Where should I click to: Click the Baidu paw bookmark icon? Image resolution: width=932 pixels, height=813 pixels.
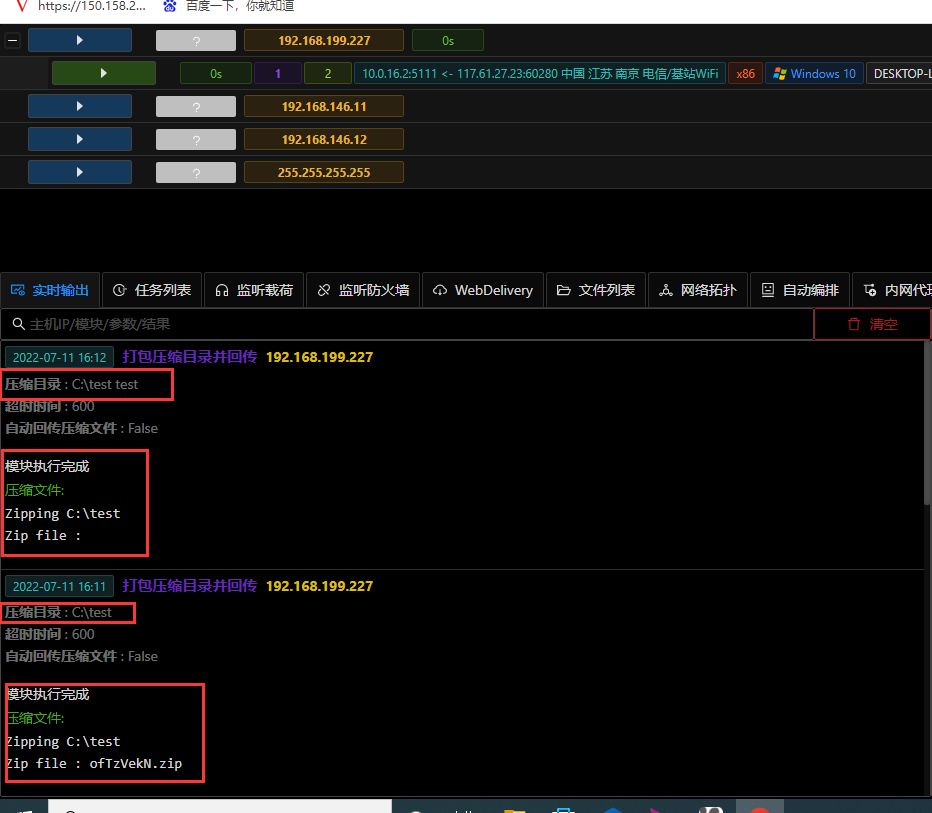point(170,6)
